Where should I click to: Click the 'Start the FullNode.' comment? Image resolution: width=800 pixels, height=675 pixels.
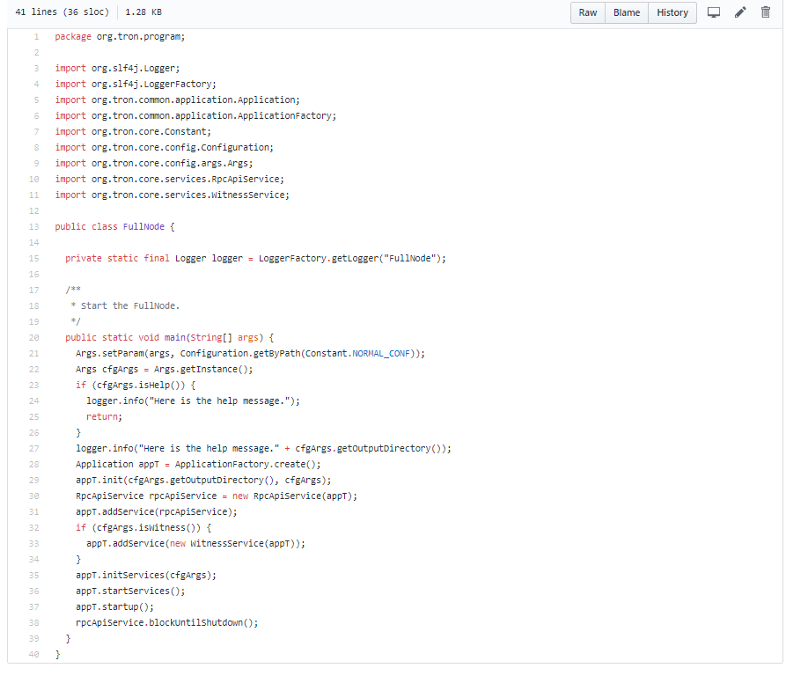(126, 306)
